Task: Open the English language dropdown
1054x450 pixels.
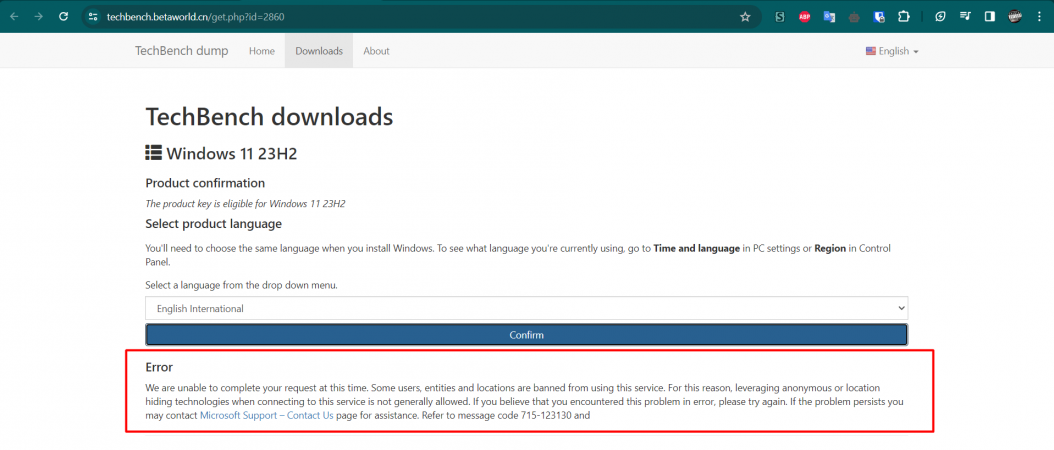Action: [x=892, y=51]
